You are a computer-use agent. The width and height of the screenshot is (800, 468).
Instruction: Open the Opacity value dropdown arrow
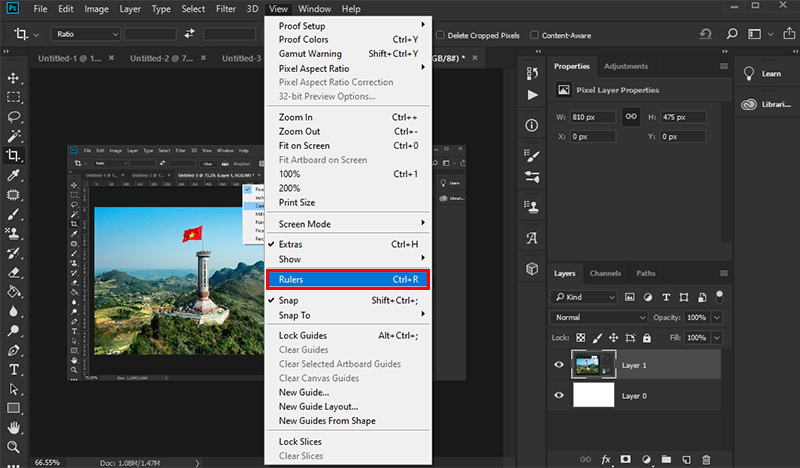coord(717,317)
